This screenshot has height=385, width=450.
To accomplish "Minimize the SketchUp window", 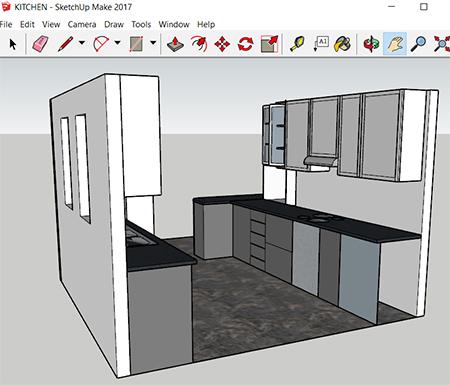I will tap(392, 6).
